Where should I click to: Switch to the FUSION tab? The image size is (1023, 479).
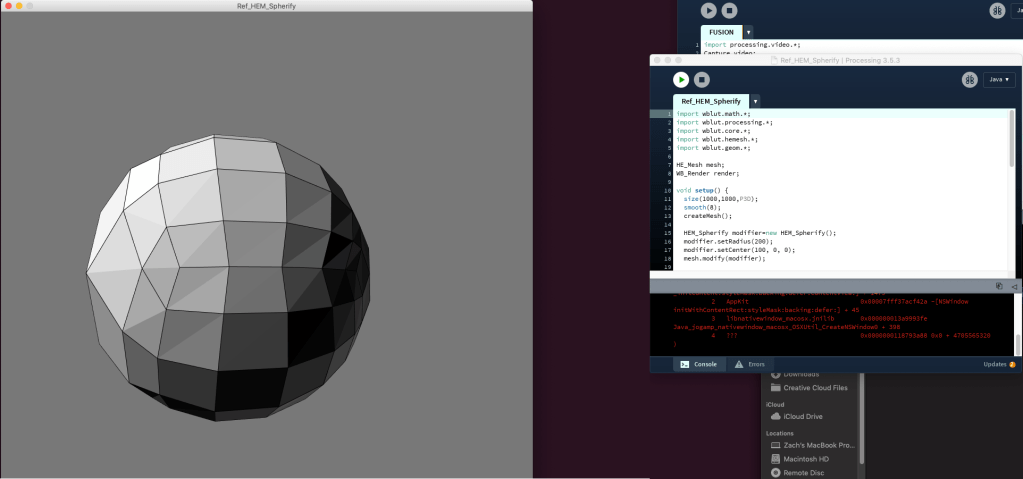(x=721, y=32)
